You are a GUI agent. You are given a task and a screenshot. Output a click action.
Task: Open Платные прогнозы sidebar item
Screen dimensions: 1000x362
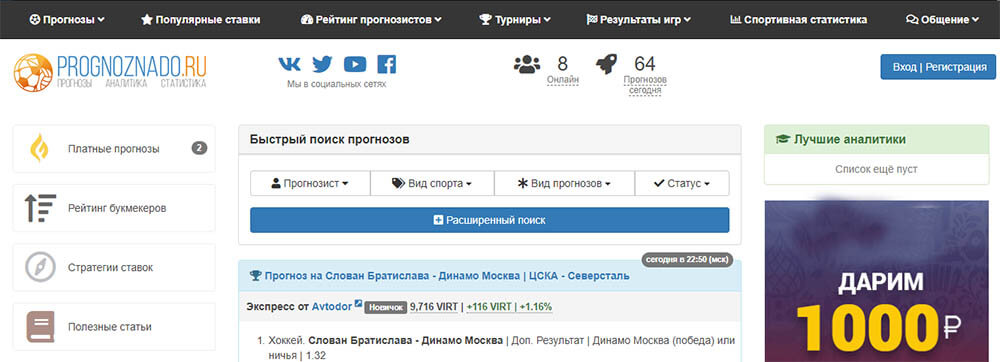(114, 148)
